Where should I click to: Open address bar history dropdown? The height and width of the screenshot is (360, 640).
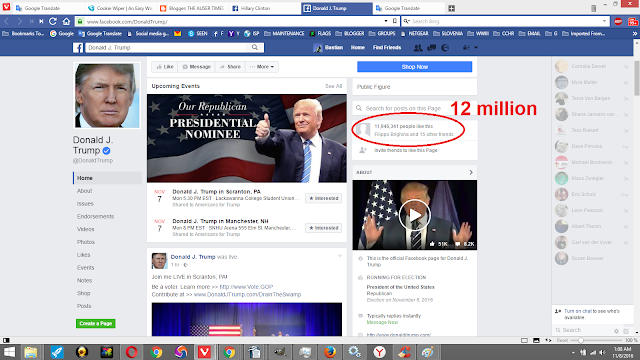coord(386,21)
